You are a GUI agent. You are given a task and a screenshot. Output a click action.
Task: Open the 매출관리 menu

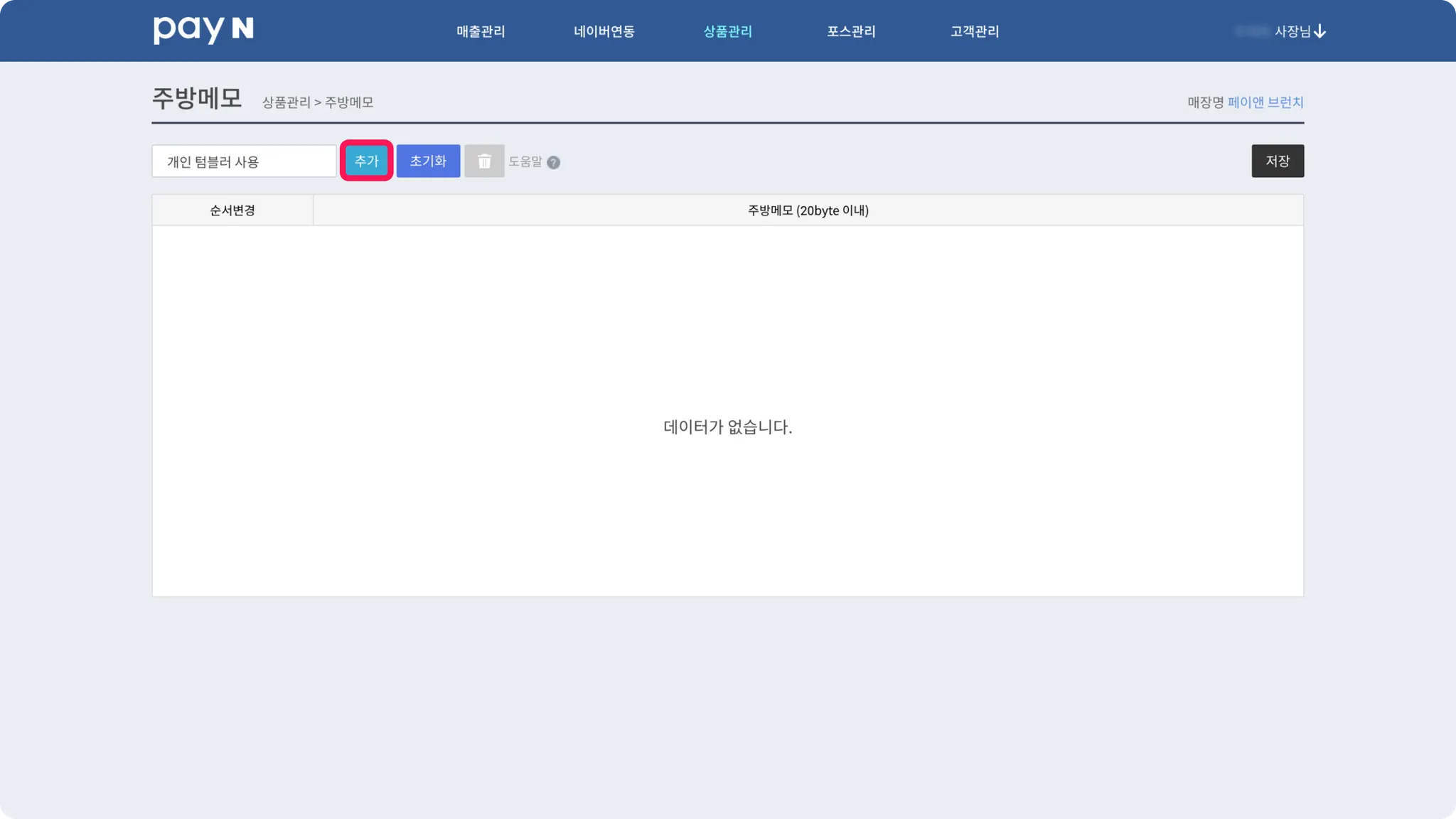(x=481, y=31)
